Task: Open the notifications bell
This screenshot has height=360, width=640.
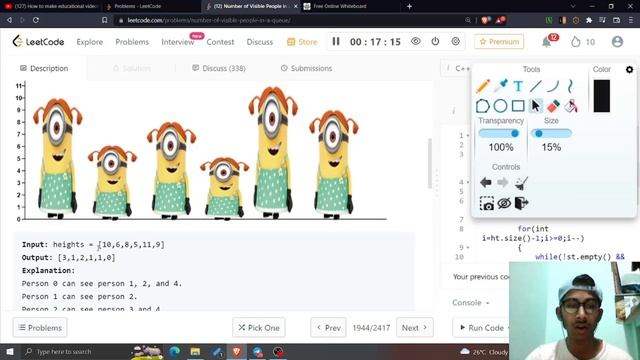Action: pos(547,42)
